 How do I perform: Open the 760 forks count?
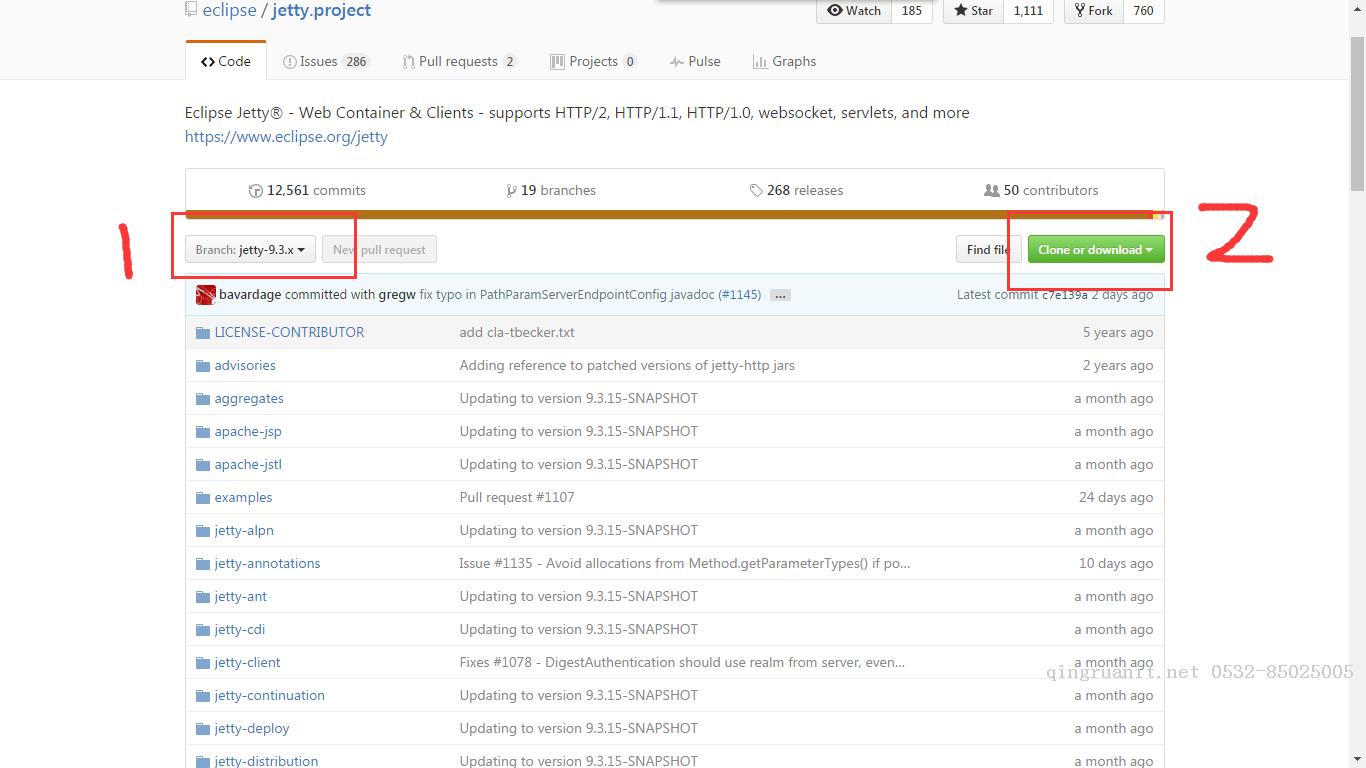pos(1143,10)
